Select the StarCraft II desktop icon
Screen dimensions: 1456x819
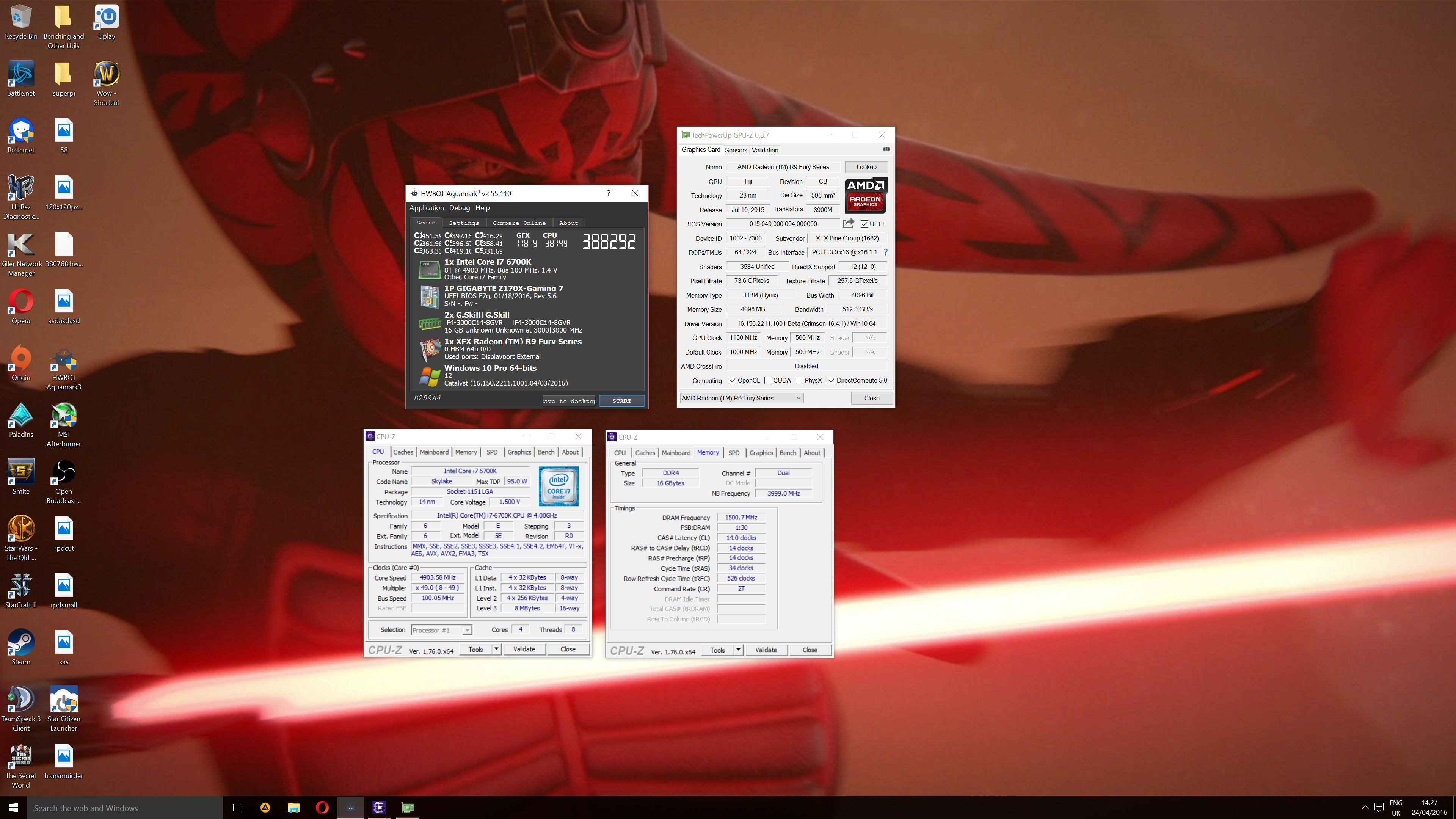(21, 591)
